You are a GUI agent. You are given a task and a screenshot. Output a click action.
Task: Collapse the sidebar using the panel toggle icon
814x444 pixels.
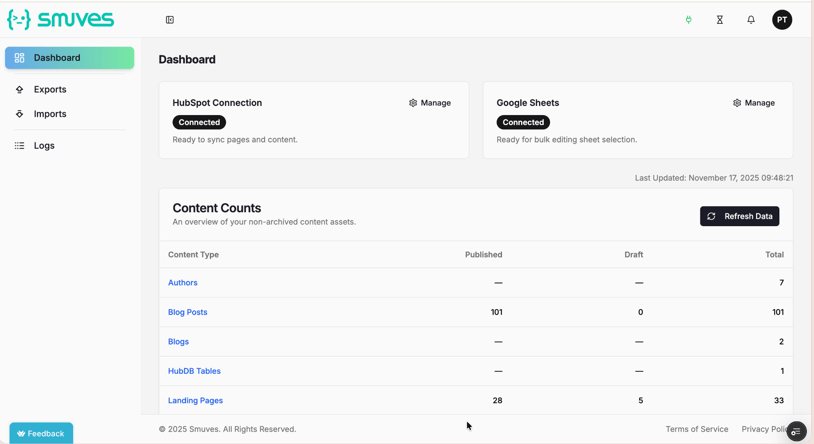tap(170, 20)
